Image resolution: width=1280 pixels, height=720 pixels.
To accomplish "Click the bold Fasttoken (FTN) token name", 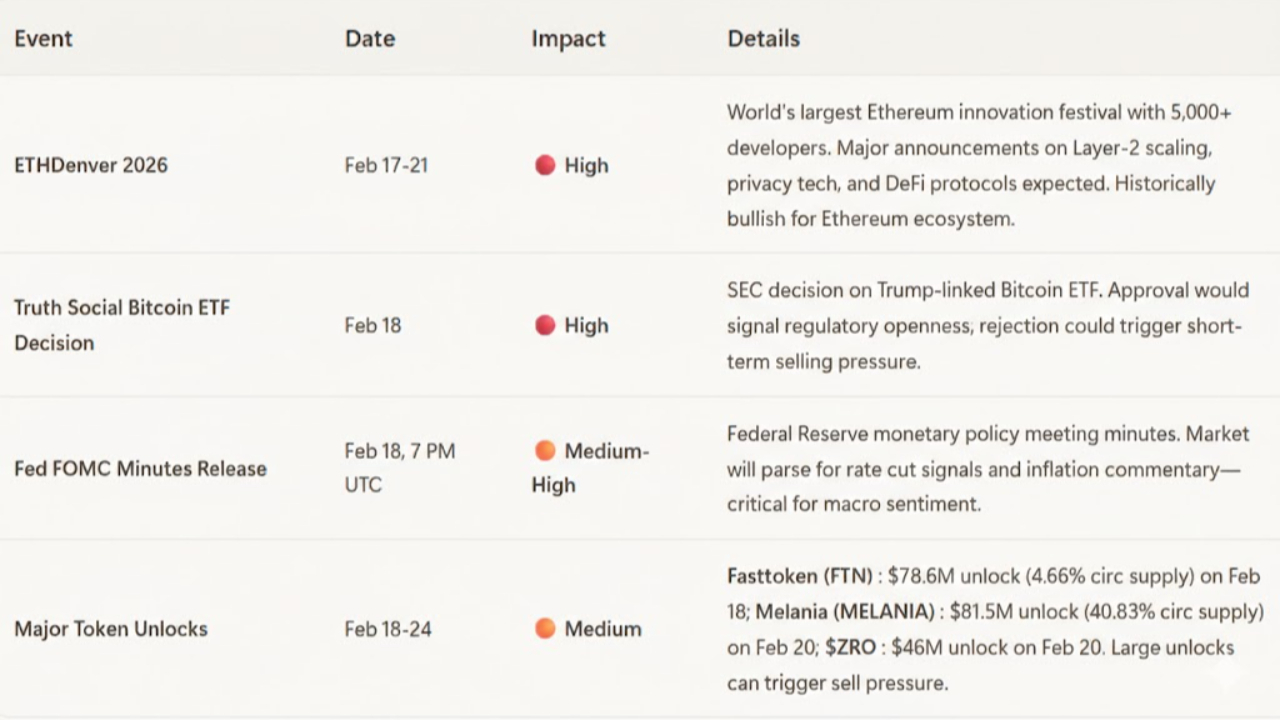I will tap(799, 576).
